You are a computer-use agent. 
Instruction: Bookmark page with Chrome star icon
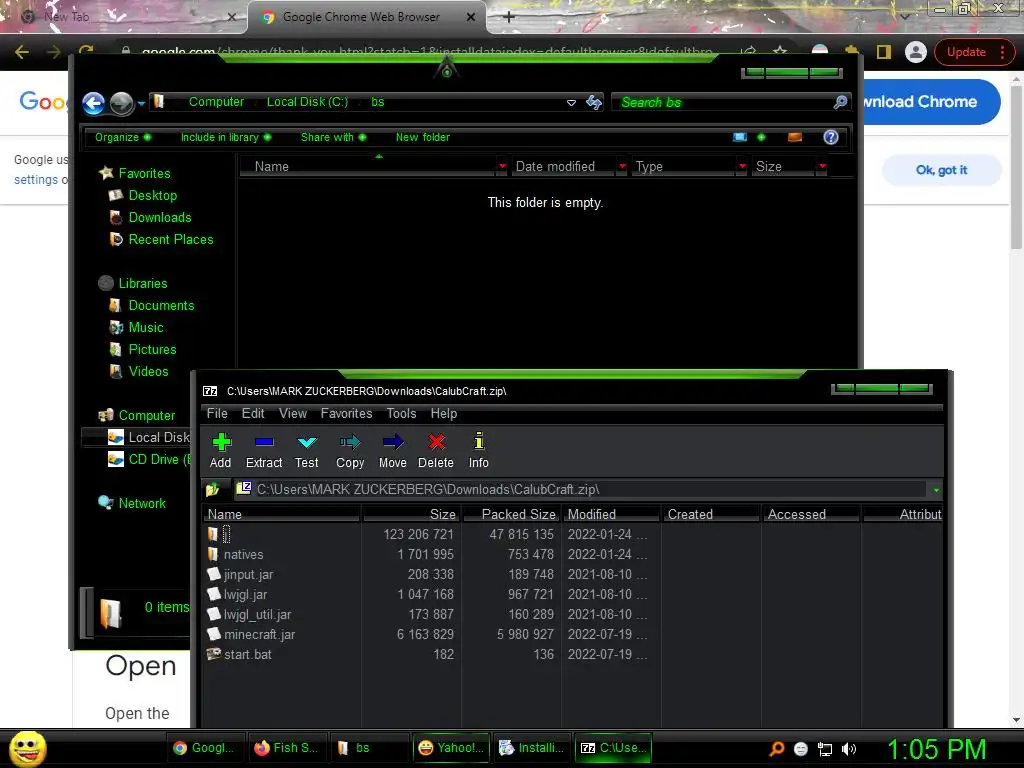(x=780, y=52)
